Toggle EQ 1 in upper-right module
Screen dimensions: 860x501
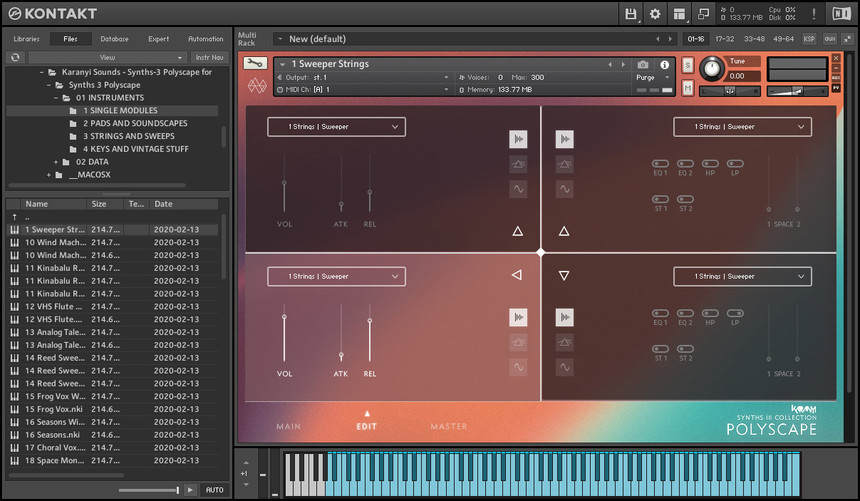tap(660, 163)
